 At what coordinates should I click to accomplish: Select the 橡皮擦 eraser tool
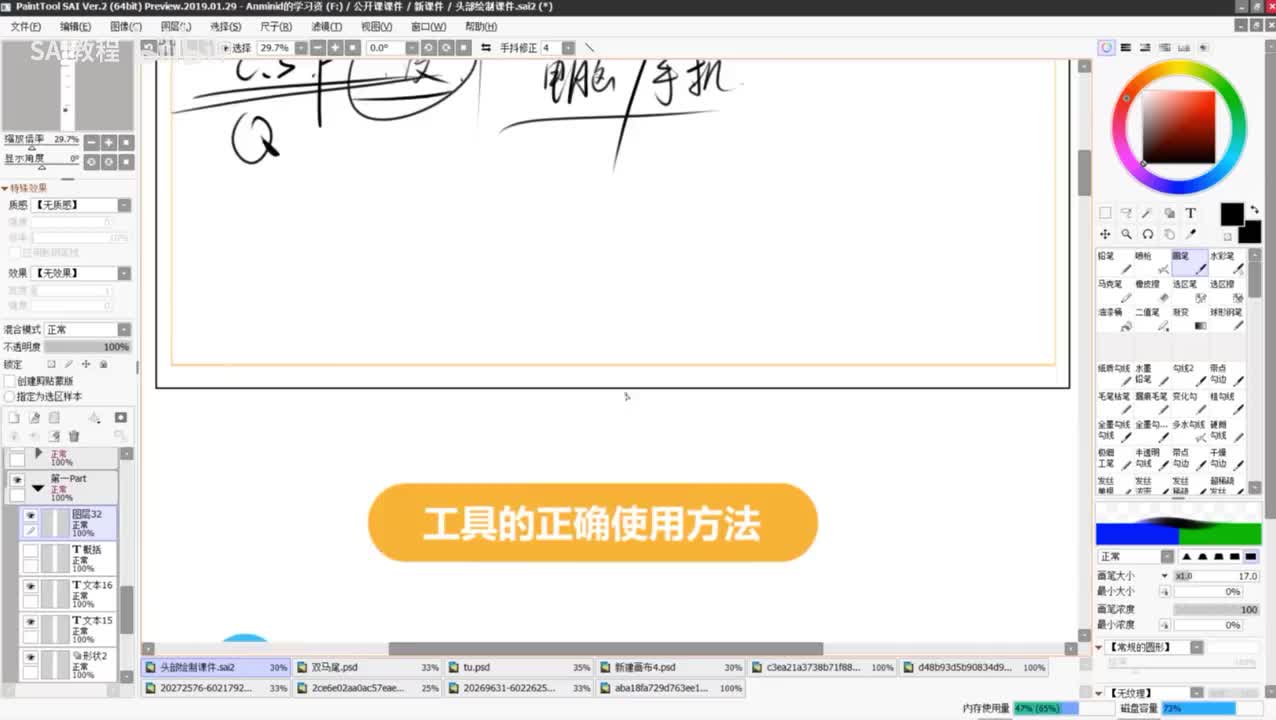(1152, 290)
